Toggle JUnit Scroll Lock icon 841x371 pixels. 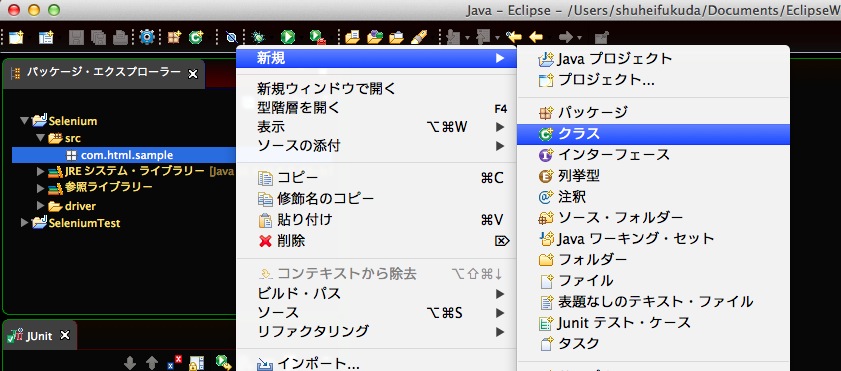196,363
